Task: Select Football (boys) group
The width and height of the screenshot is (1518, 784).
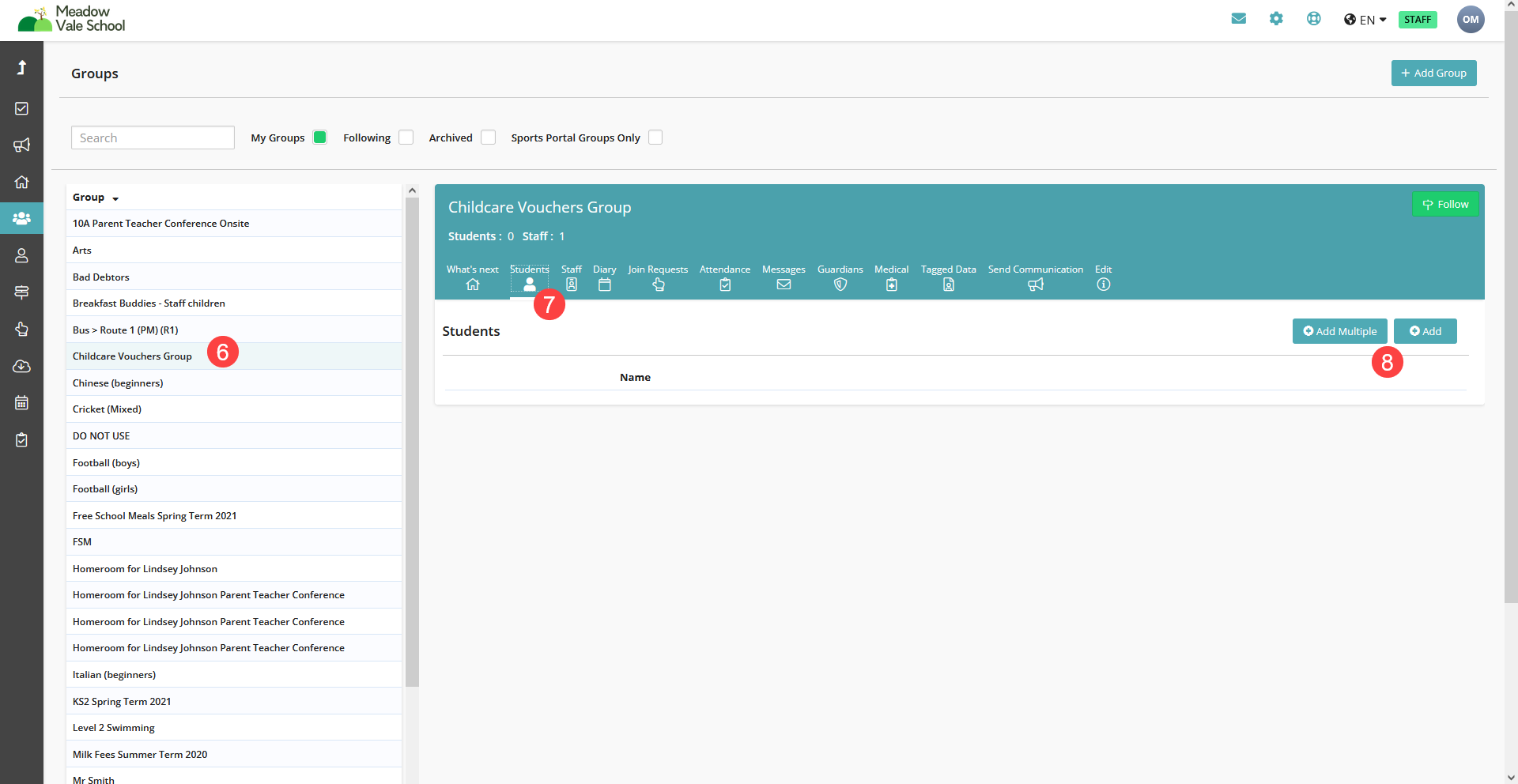Action: point(234,463)
